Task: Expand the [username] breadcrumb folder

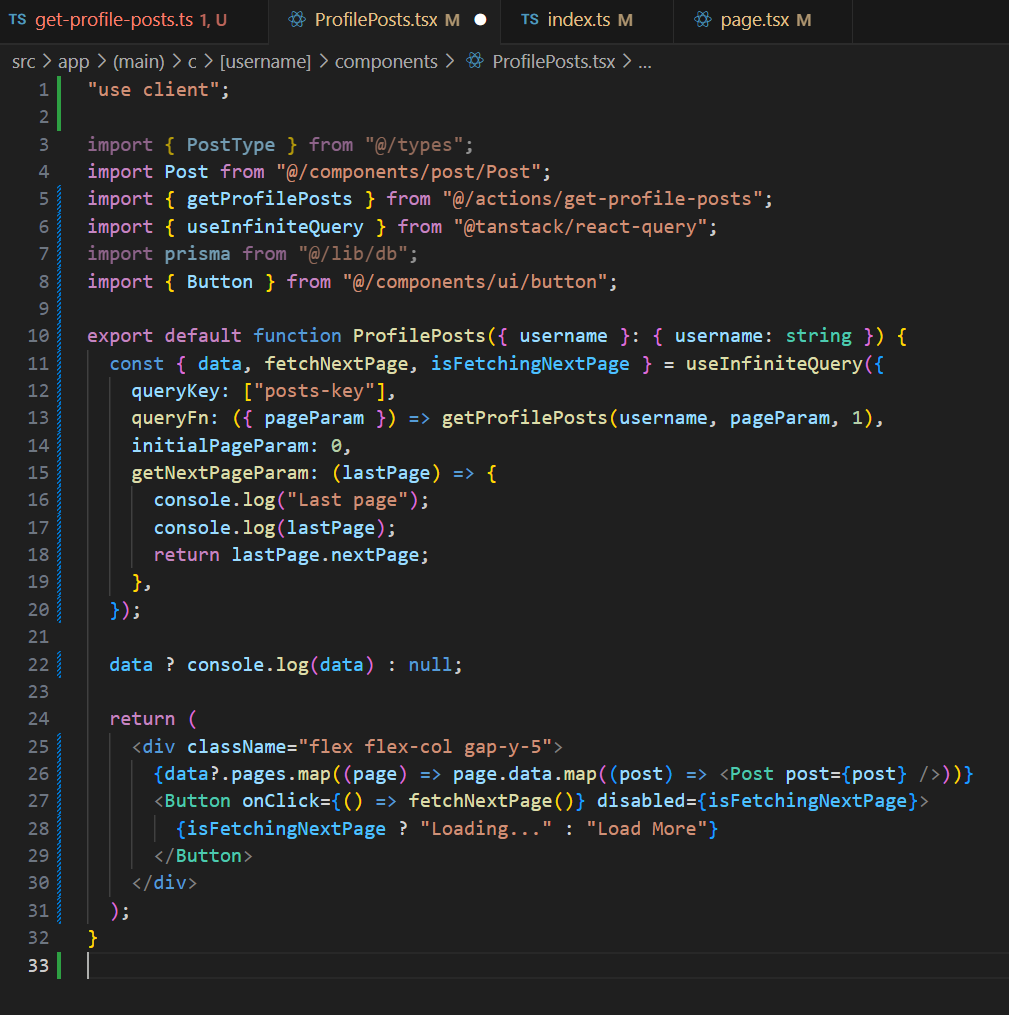Action: click(x=265, y=61)
